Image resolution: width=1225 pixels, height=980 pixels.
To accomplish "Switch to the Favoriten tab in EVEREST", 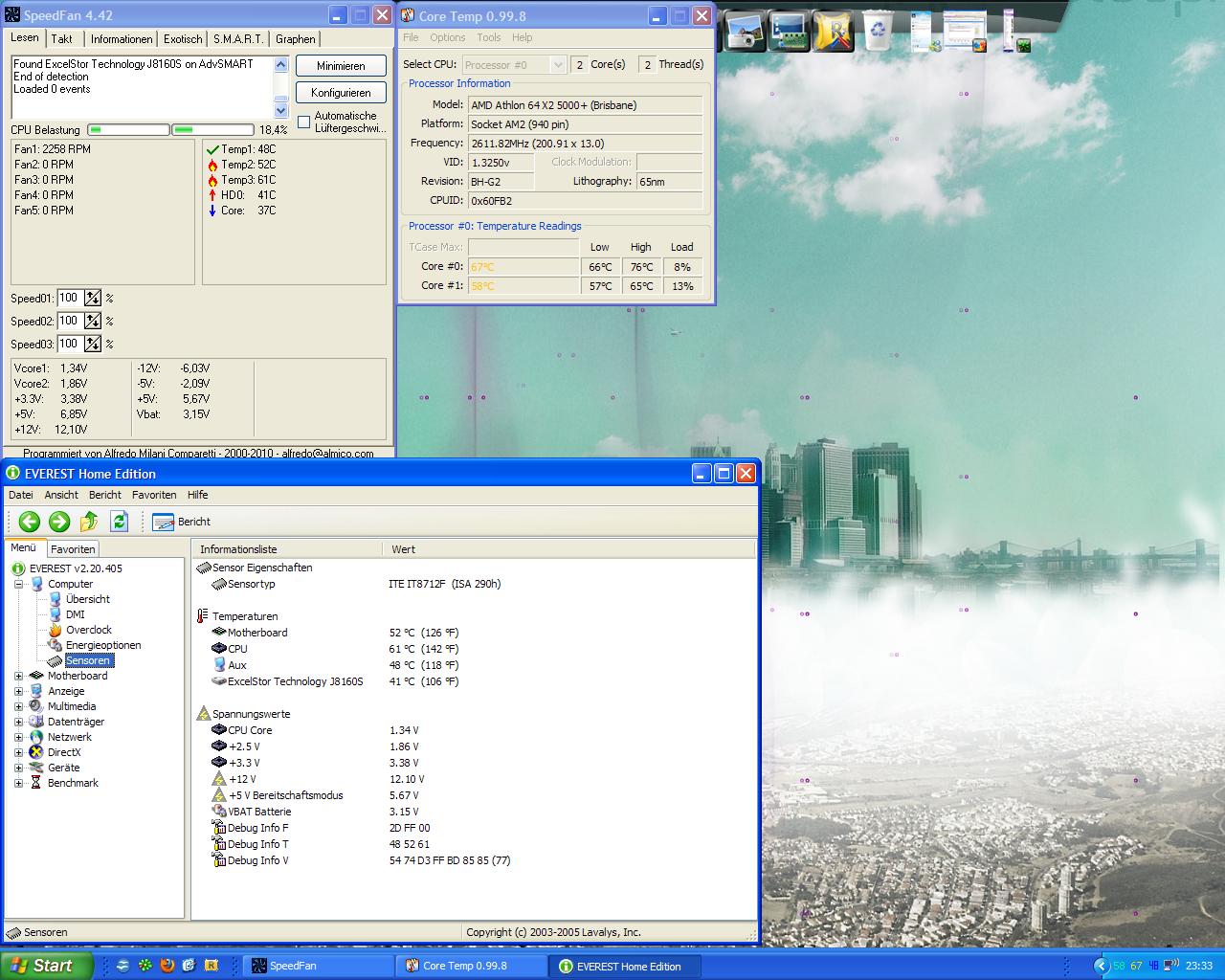I will coord(73,549).
